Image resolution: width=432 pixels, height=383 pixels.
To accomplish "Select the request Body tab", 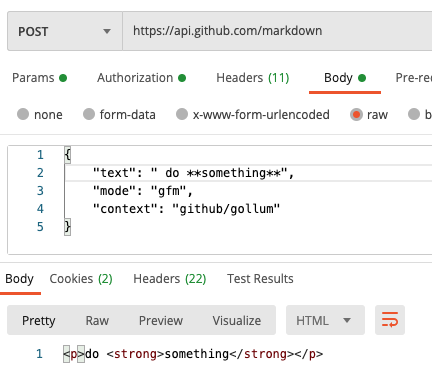I will (x=345, y=78).
